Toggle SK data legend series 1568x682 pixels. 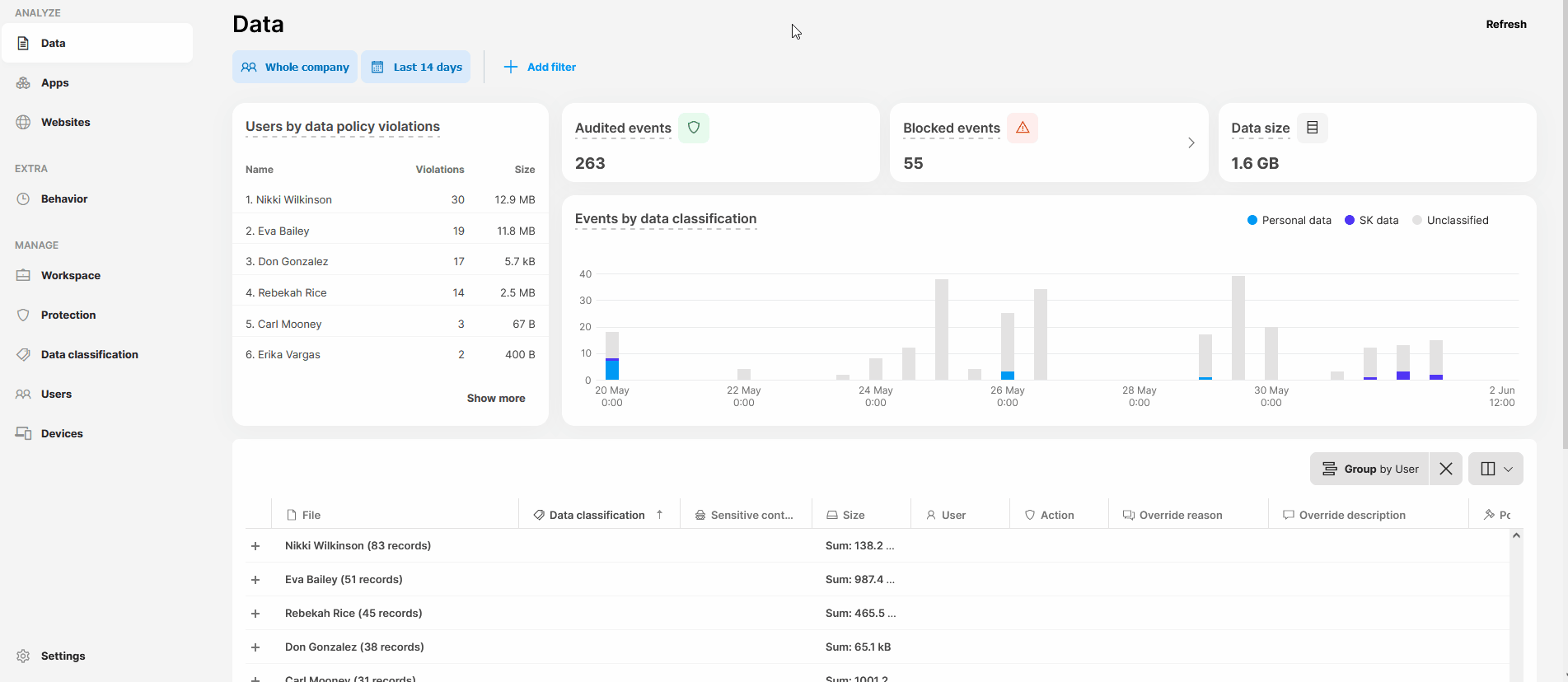pos(1371,220)
